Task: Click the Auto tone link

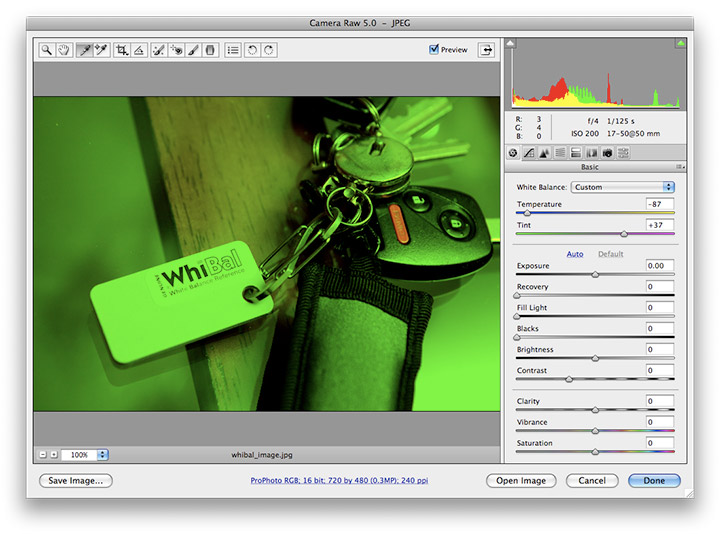Action: click(x=575, y=254)
